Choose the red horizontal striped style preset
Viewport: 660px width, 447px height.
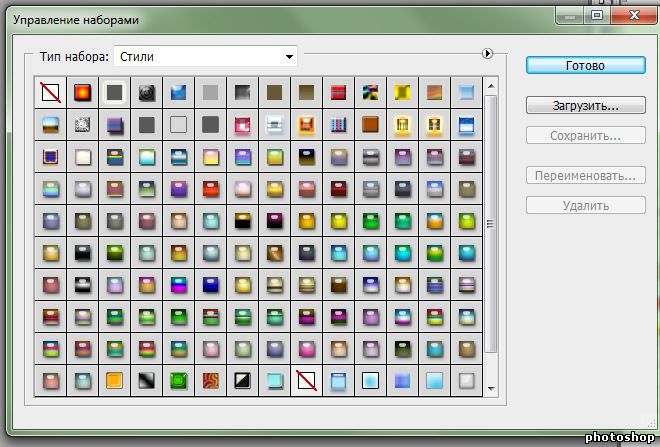(x=338, y=93)
